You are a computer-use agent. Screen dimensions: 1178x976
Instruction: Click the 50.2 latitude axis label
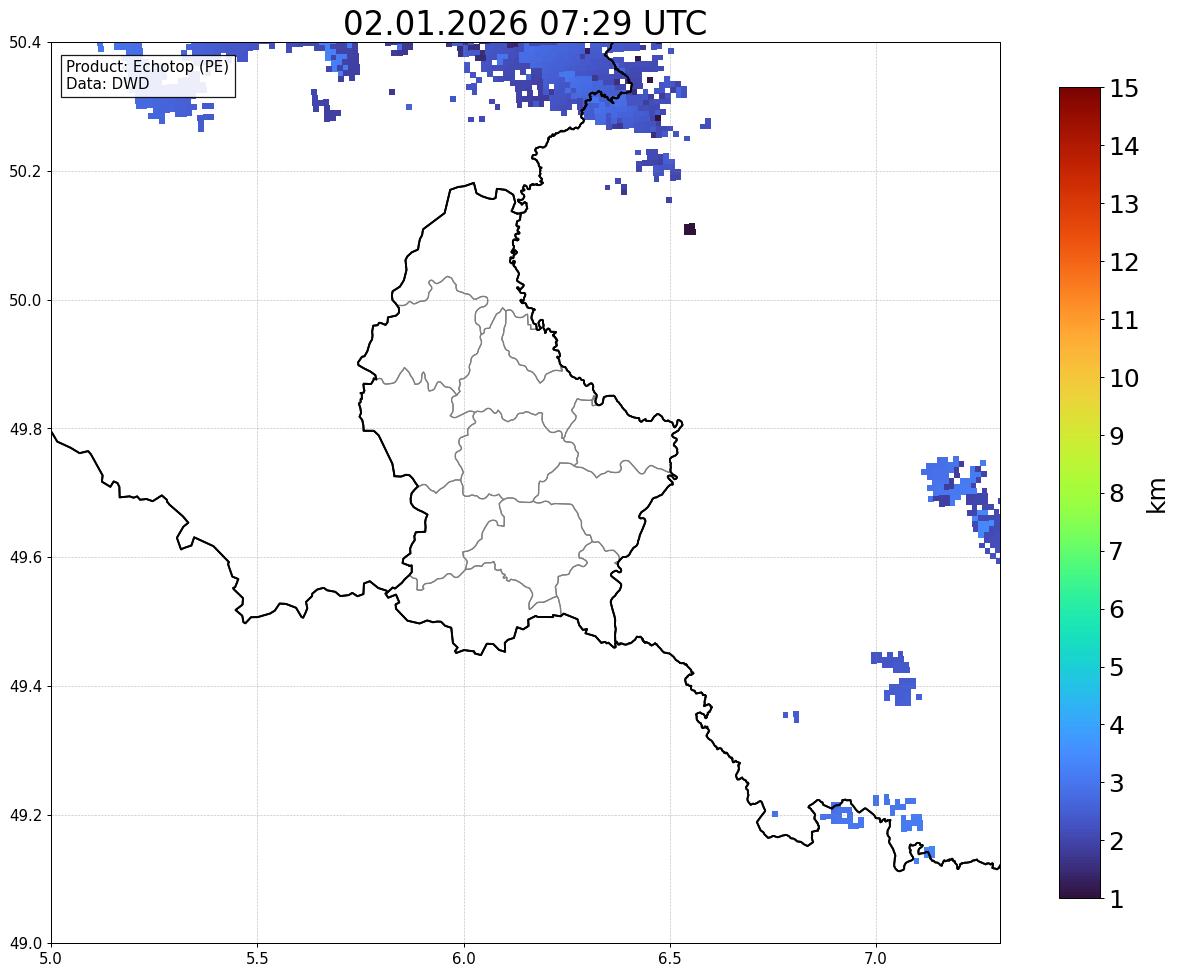tap(25, 171)
